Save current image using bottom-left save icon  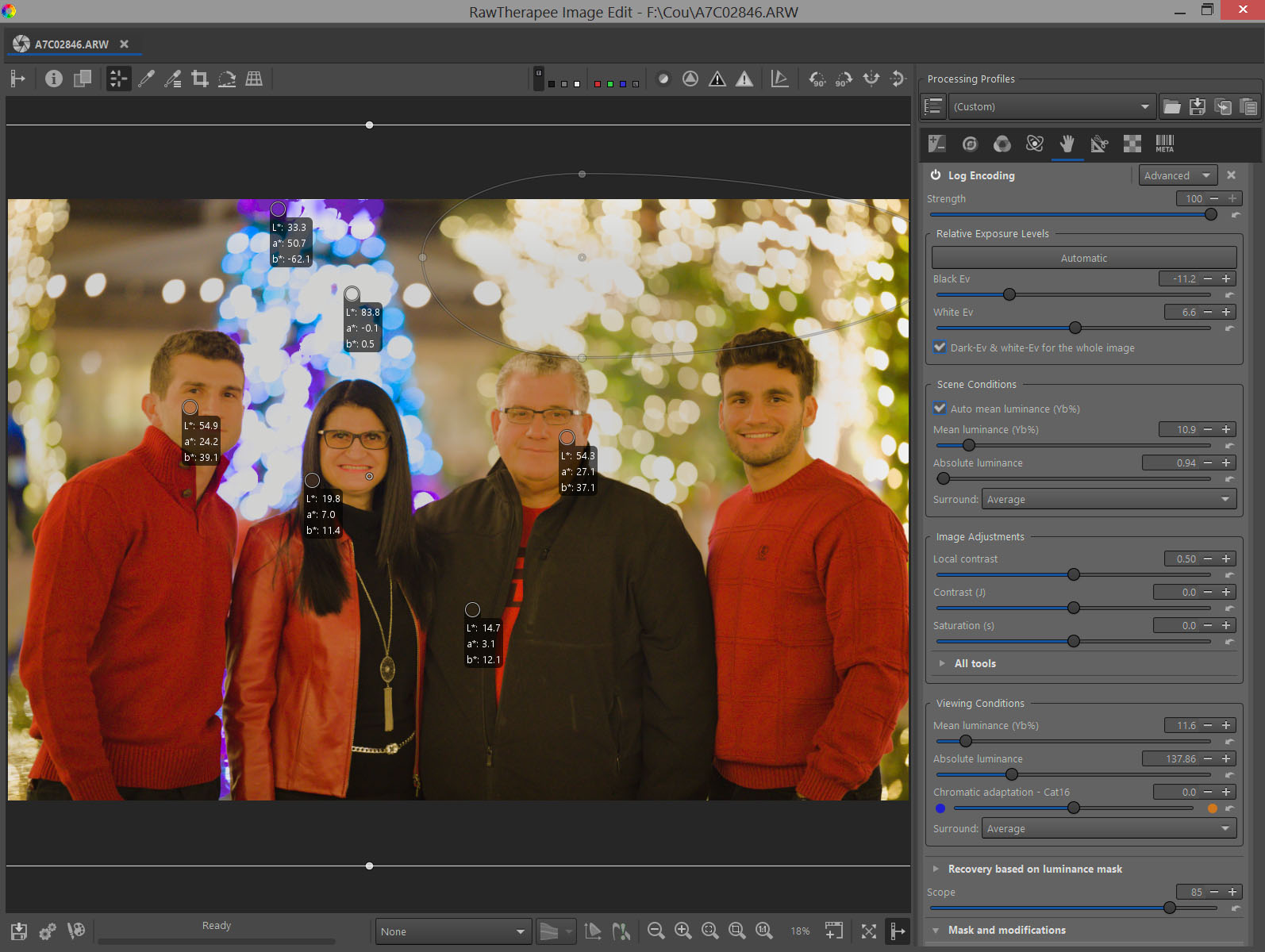[19, 931]
